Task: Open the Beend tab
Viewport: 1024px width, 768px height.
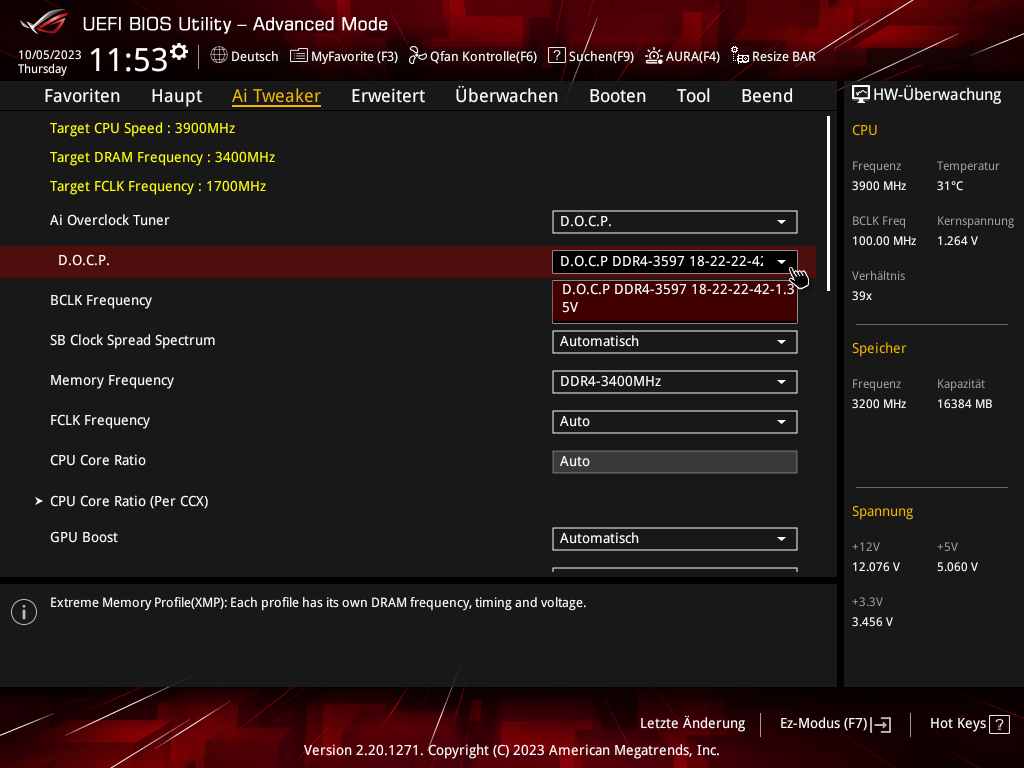Action: pyautogui.click(x=767, y=96)
